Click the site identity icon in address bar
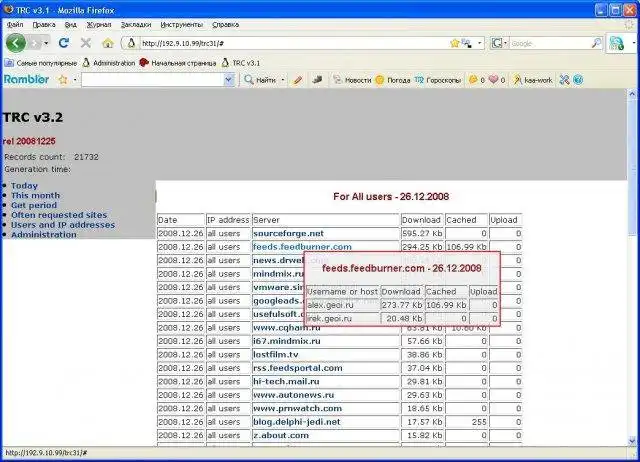 pyautogui.click(x=131, y=43)
